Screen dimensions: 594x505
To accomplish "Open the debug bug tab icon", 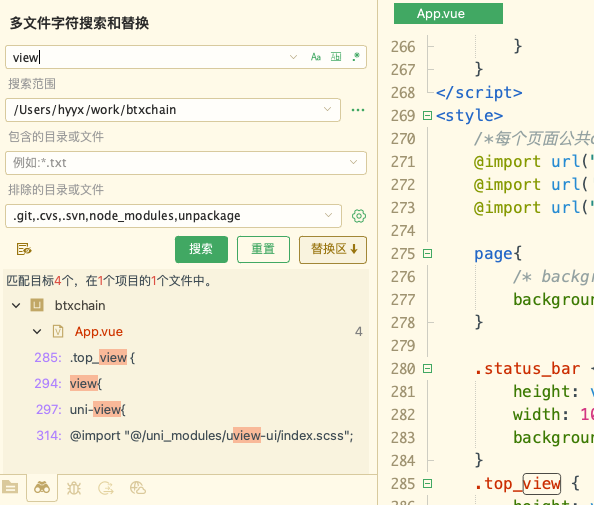I will 74,488.
